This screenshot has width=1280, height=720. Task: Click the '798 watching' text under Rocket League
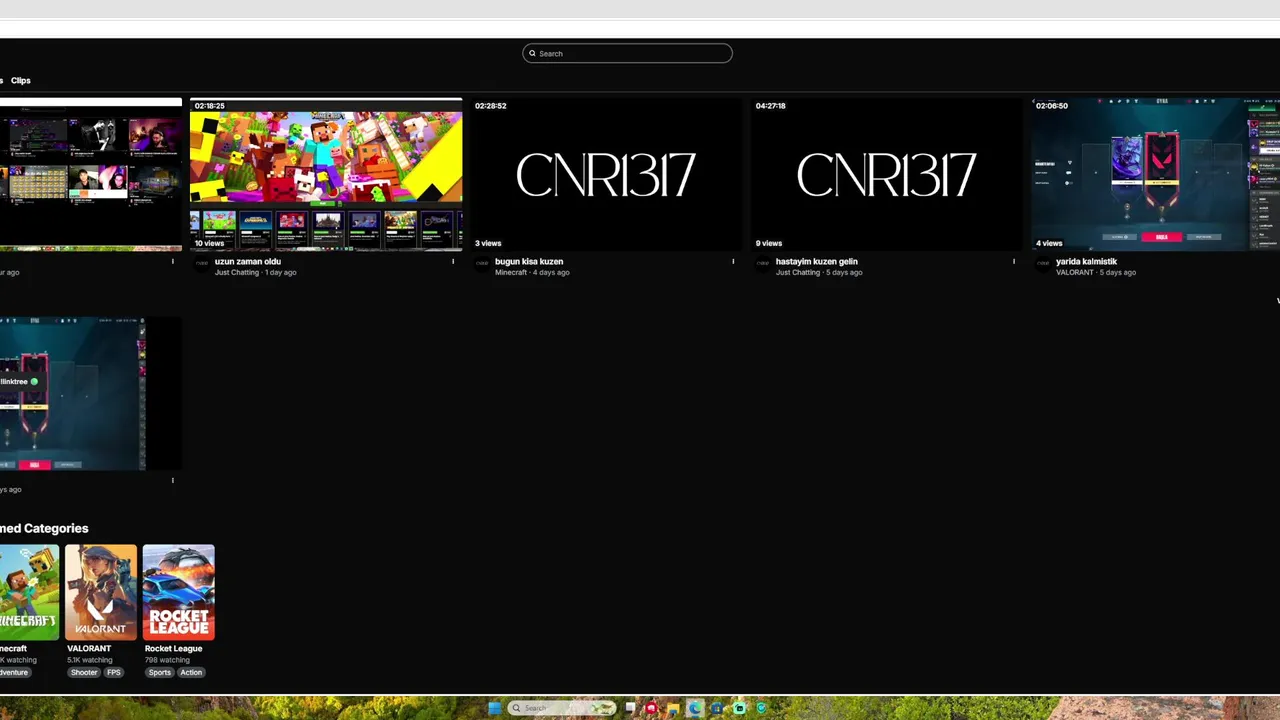coord(166,660)
